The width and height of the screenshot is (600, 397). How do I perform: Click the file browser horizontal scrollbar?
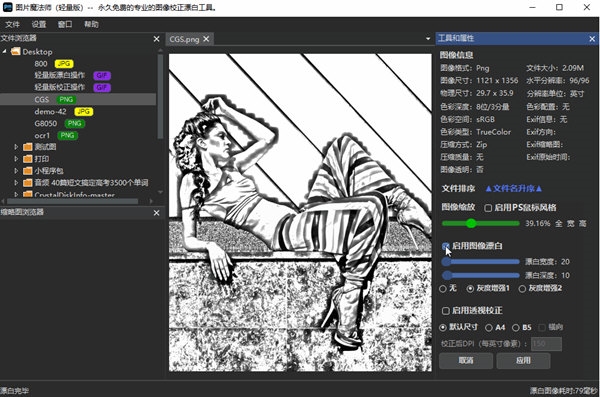pyautogui.click(x=73, y=201)
